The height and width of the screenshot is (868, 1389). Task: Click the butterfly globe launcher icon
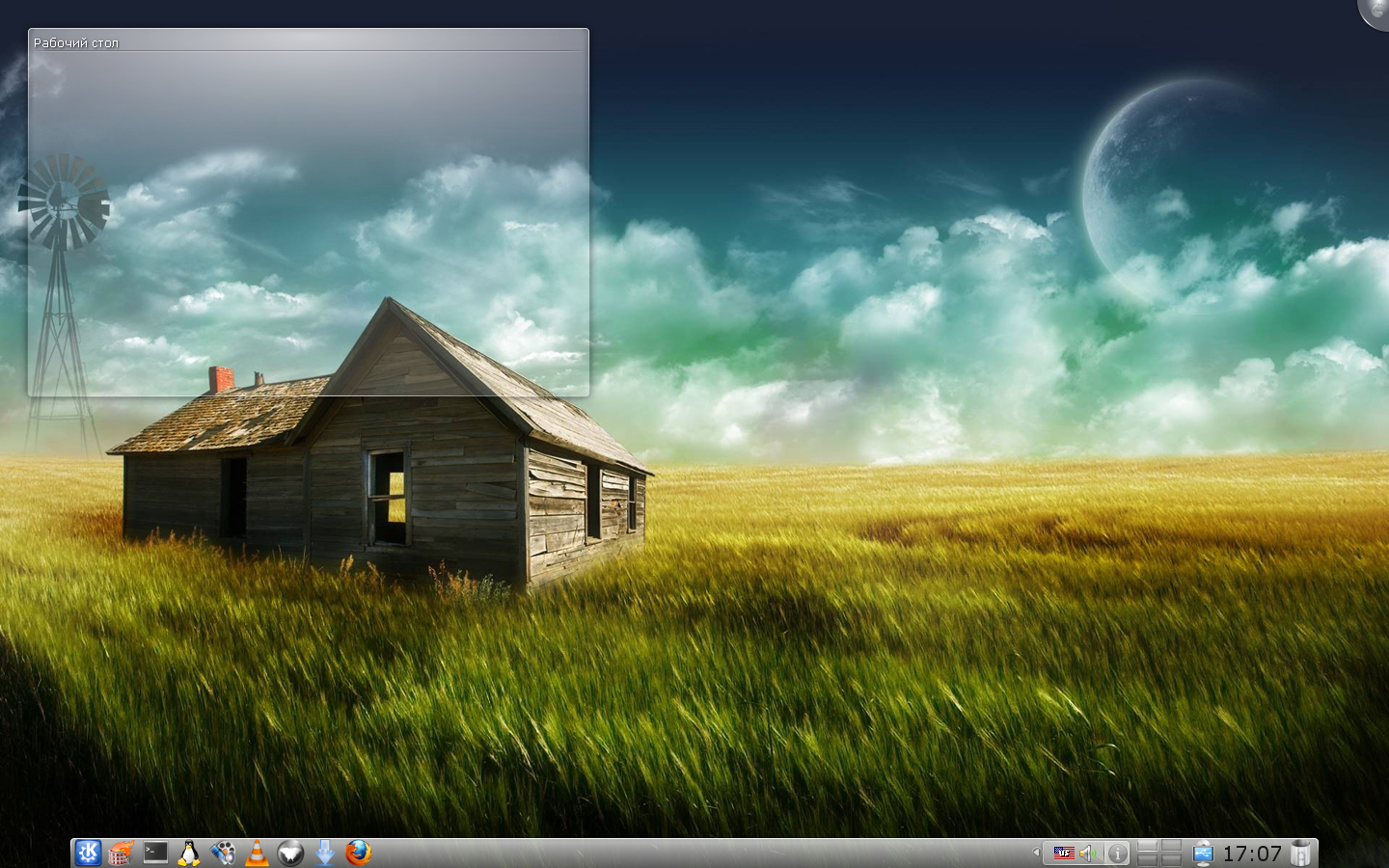point(290,853)
